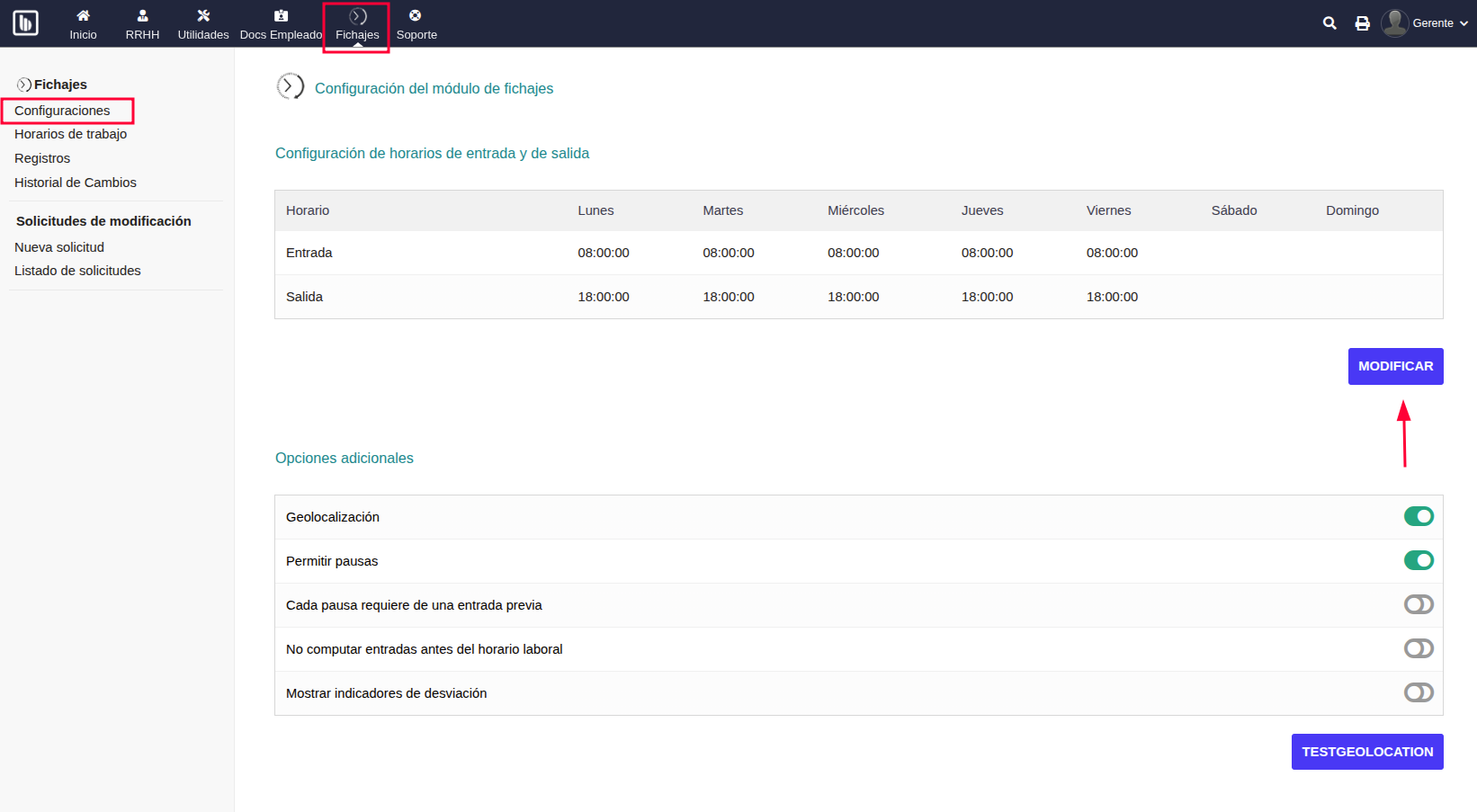1477x812 pixels.
Task: Click the Fichajes clock icon
Action: tap(356, 15)
